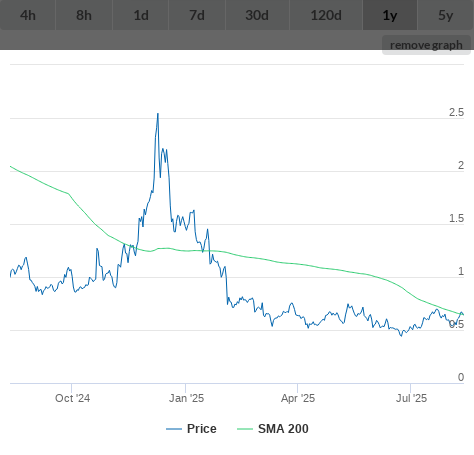Click the active 1y range tab

[x=390, y=15]
